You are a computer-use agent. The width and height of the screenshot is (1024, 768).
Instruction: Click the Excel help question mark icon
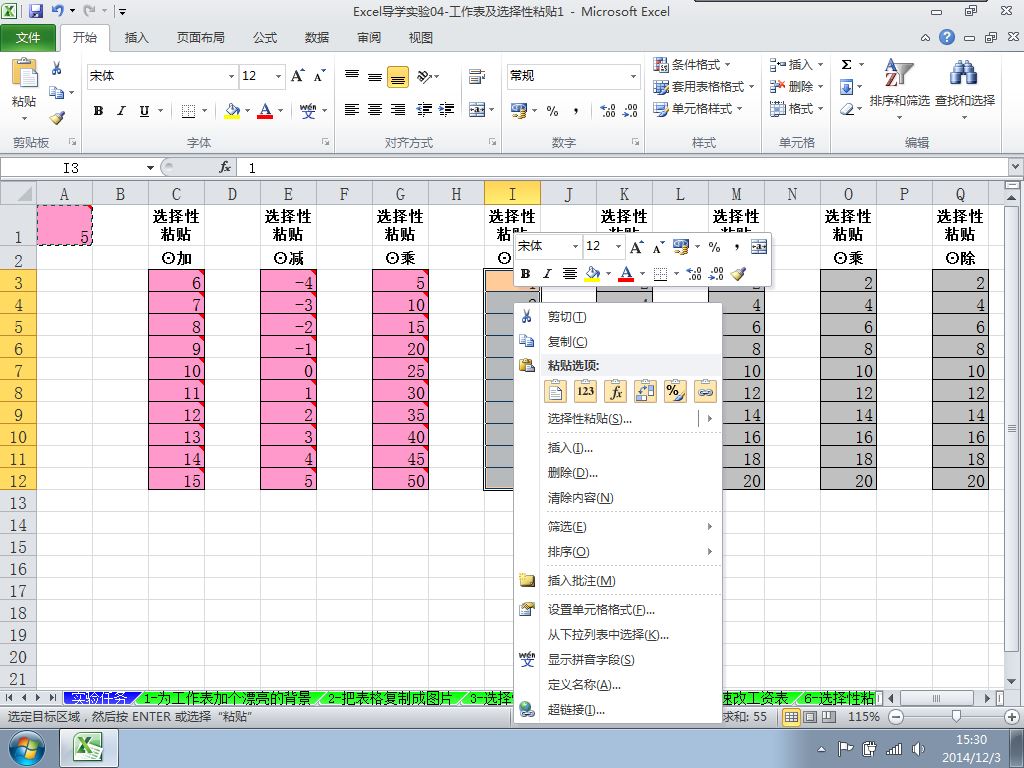point(947,37)
